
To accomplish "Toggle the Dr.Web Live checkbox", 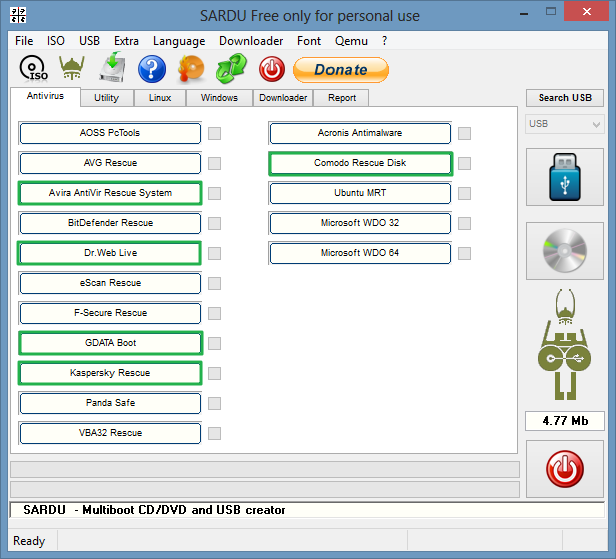I will pos(214,253).
